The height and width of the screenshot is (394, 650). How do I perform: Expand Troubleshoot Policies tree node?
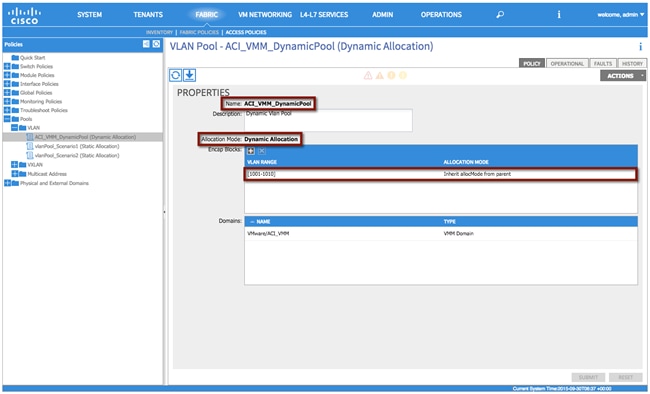click(7, 110)
